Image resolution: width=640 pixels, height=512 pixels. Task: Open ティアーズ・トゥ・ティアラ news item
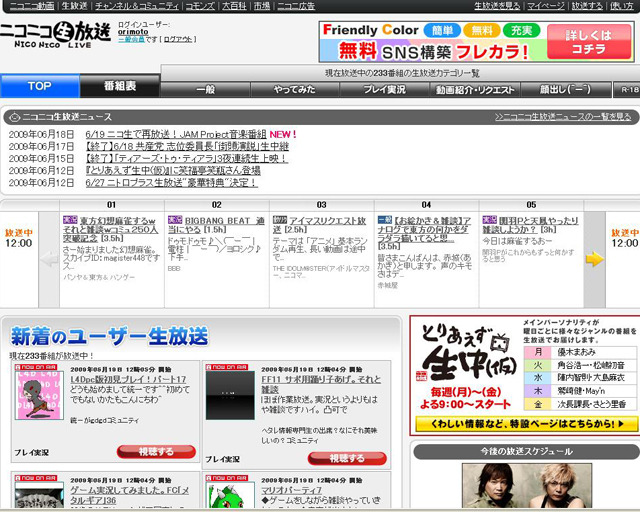[187, 158]
